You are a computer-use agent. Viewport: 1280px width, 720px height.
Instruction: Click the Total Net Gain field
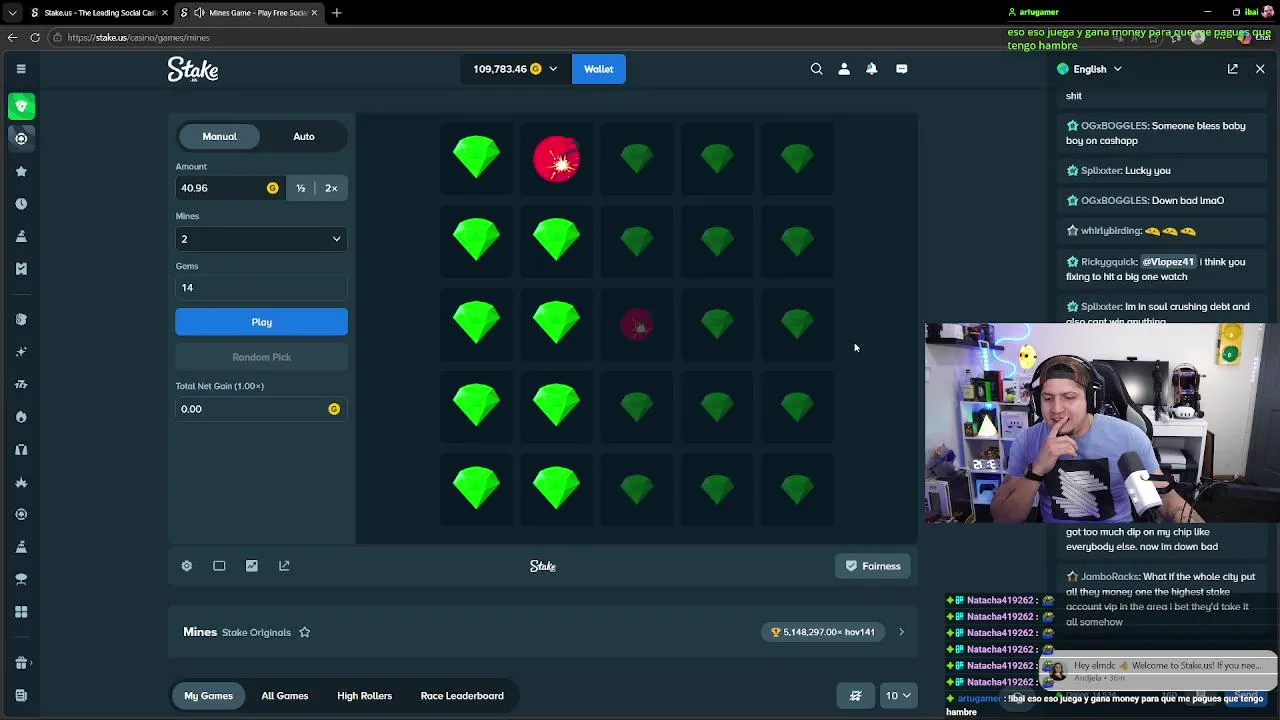coord(261,409)
